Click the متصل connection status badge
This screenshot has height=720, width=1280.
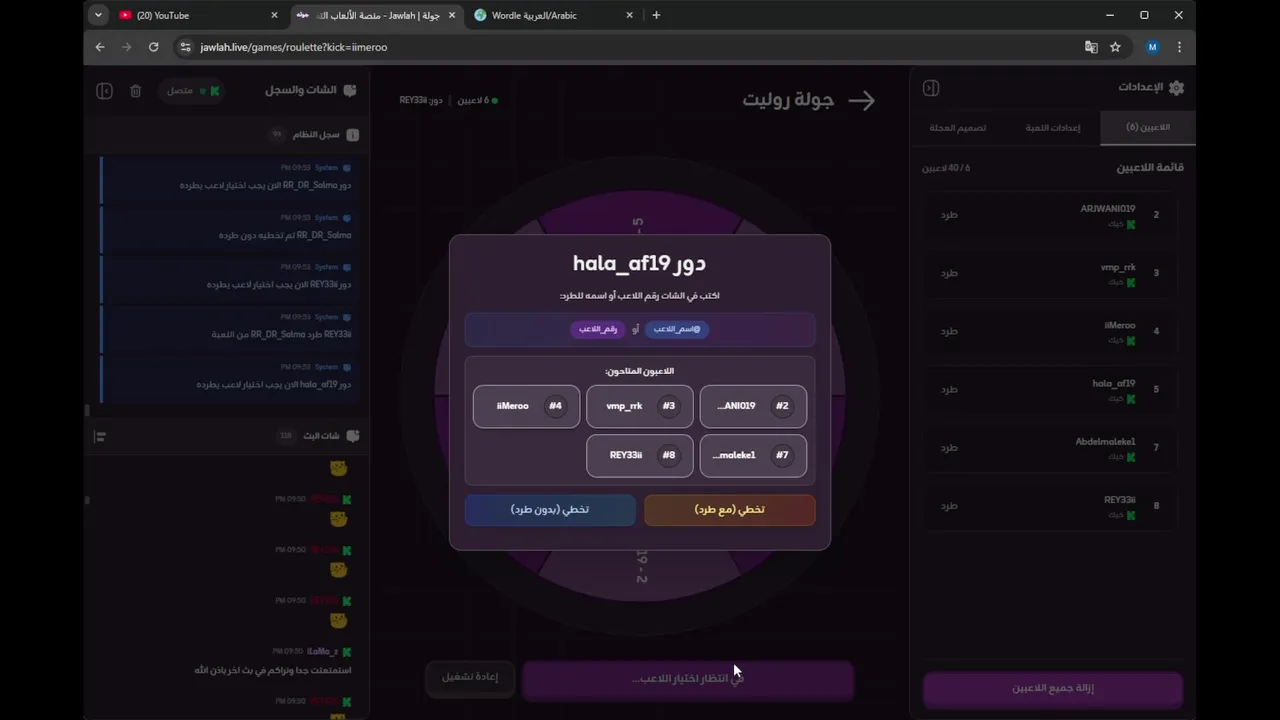click(x=193, y=91)
